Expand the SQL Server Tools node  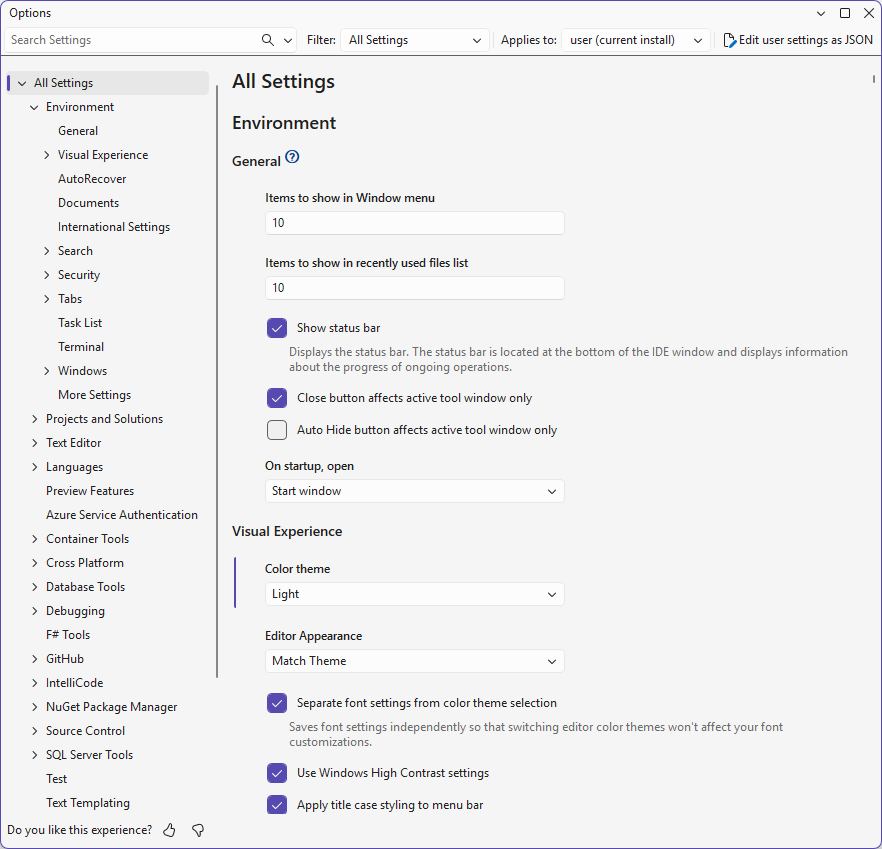tap(34, 755)
